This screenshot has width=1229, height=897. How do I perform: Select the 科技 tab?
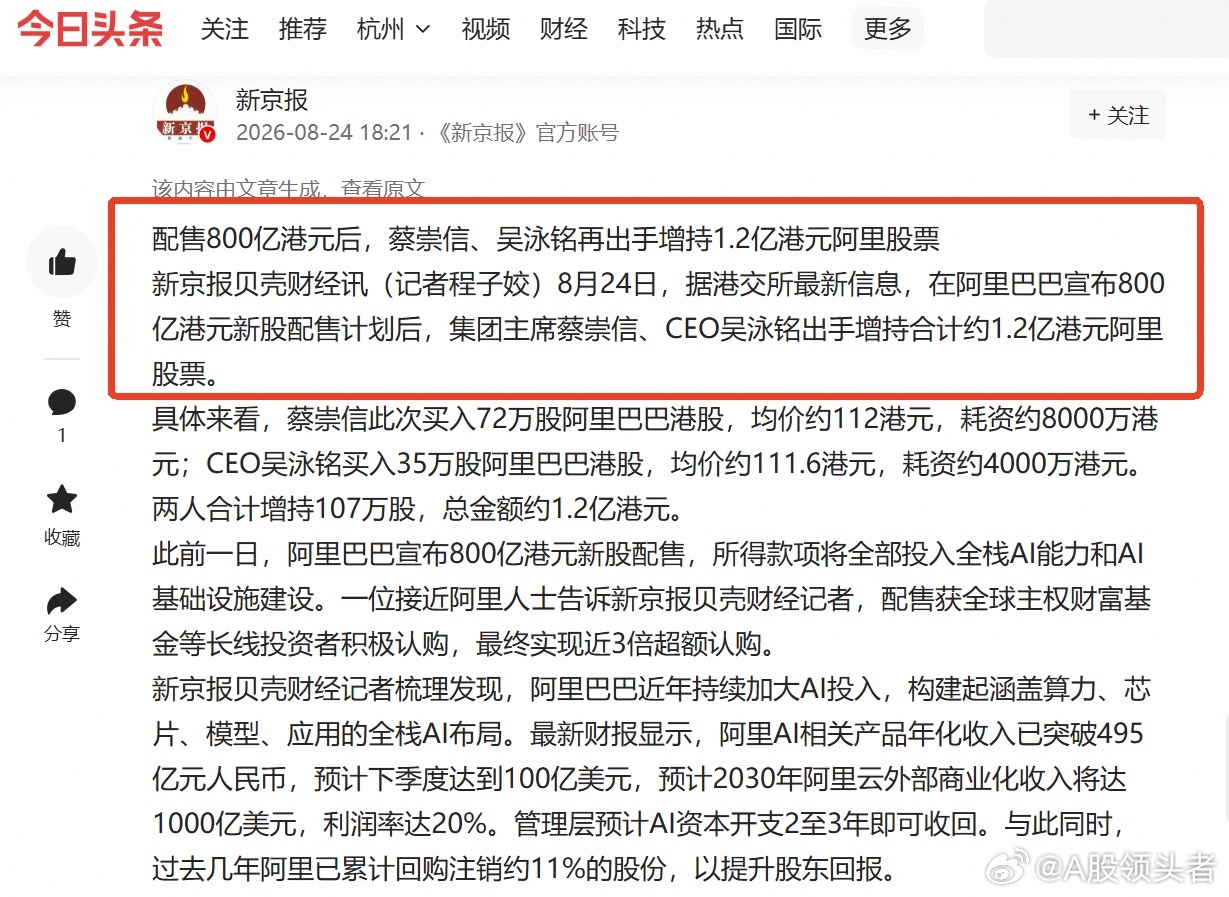click(x=642, y=29)
